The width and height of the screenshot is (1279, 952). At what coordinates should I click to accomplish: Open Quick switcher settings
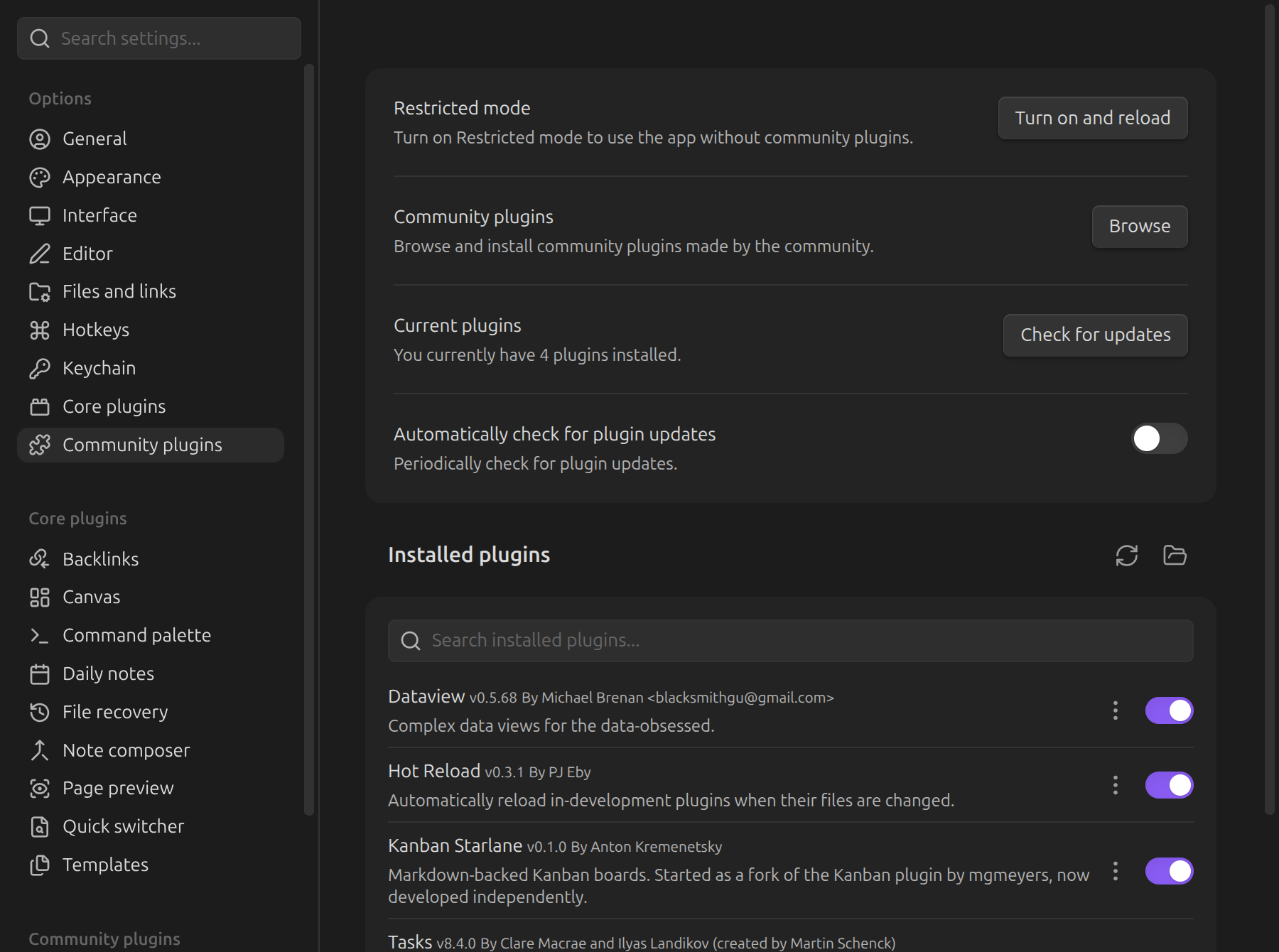click(x=151, y=826)
